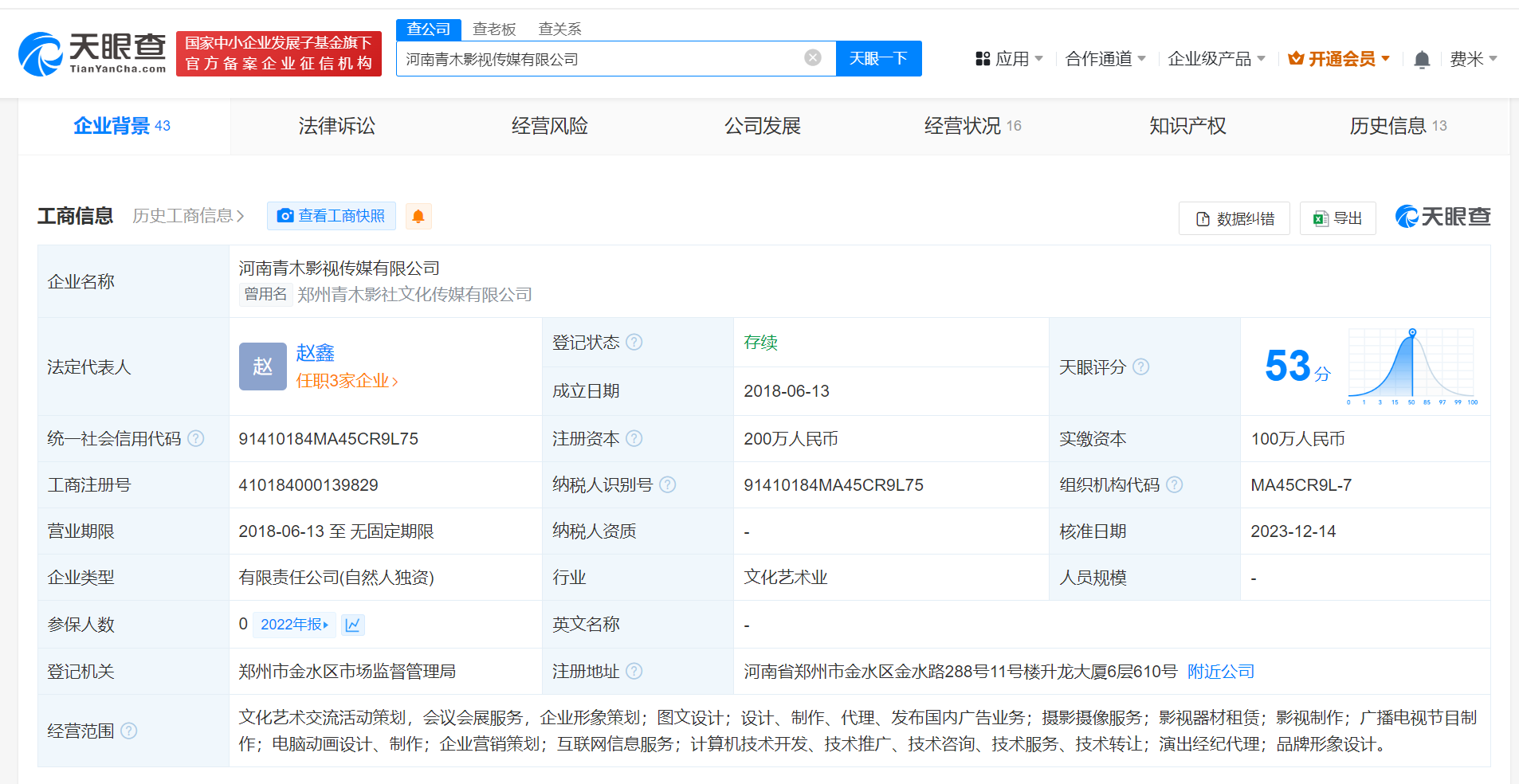Click the help icon beside 纳税人识别号
The height and width of the screenshot is (784, 1519).
[669, 484]
